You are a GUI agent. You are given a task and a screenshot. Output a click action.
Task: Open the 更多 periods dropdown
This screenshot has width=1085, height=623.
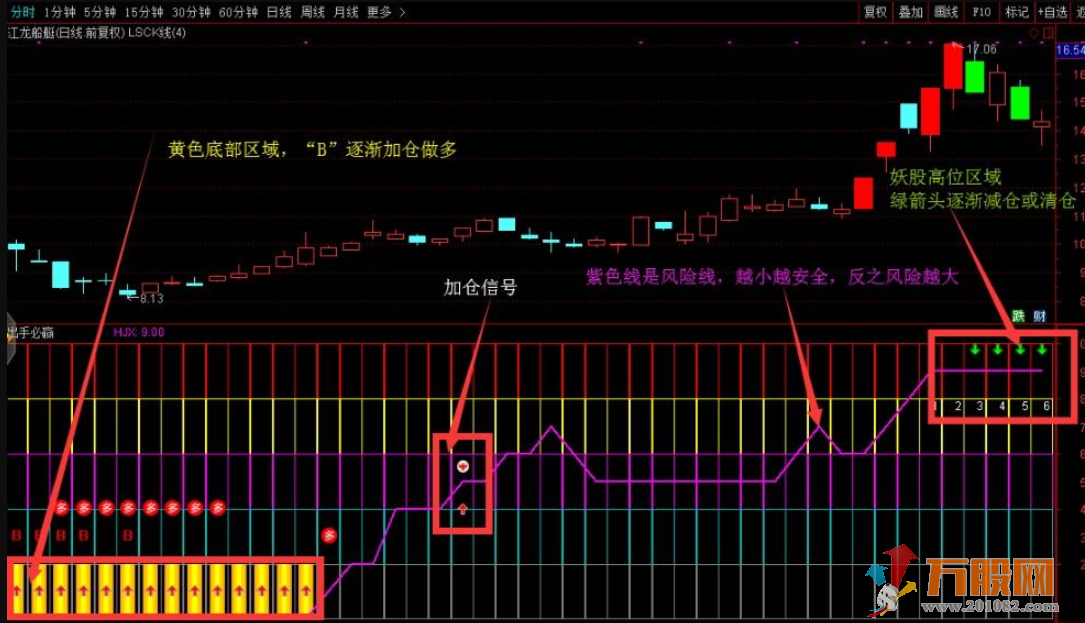pyautogui.click(x=379, y=12)
